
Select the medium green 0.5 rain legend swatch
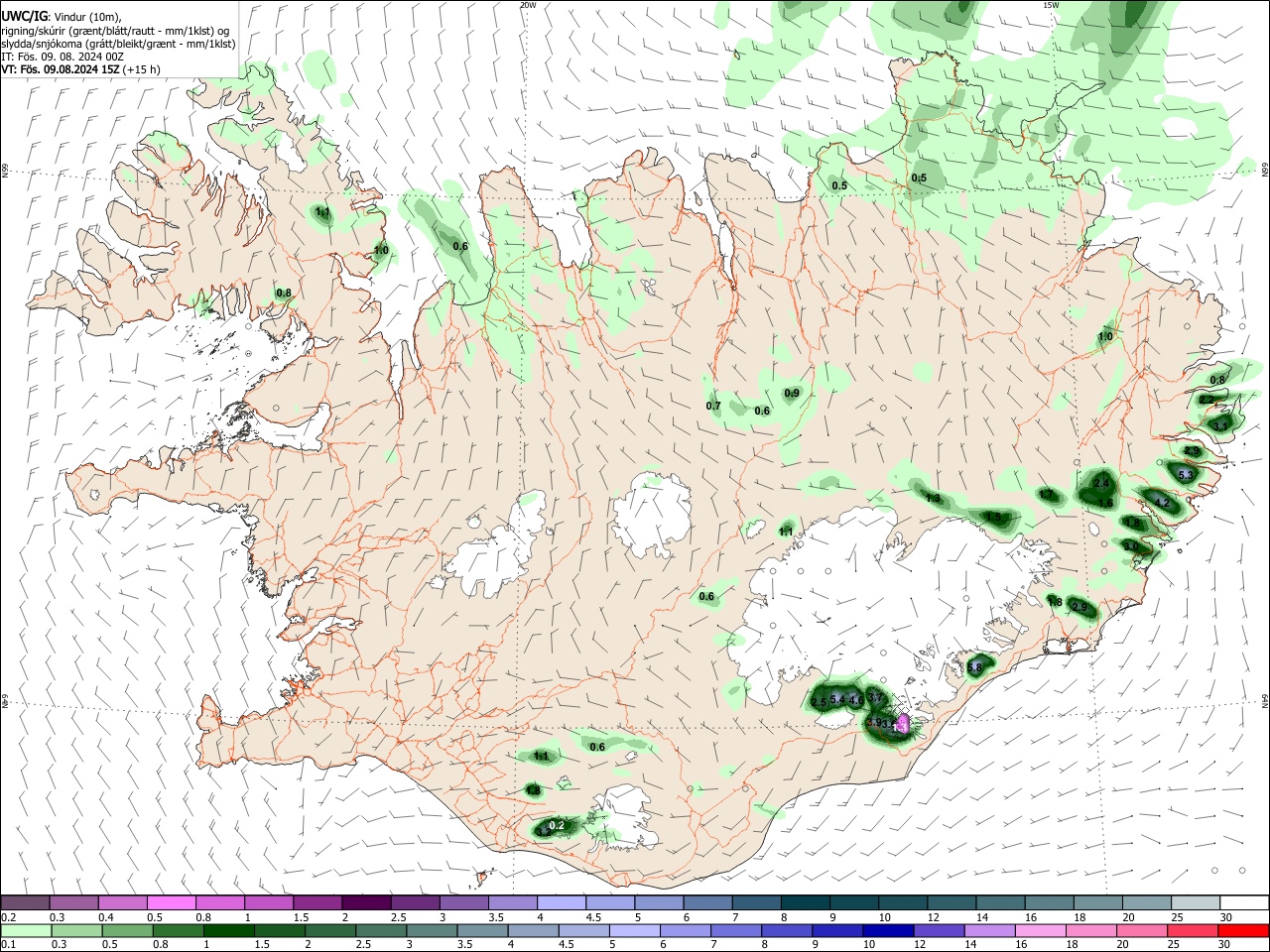click(x=127, y=930)
